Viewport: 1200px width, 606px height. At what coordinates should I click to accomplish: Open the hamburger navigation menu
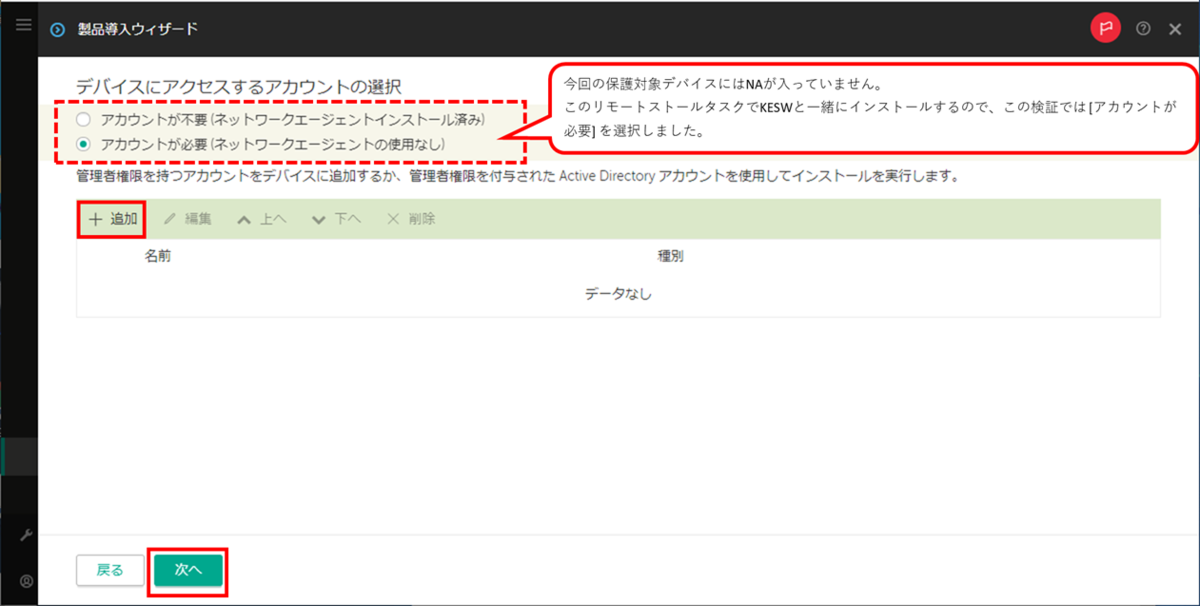(x=22, y=25)
